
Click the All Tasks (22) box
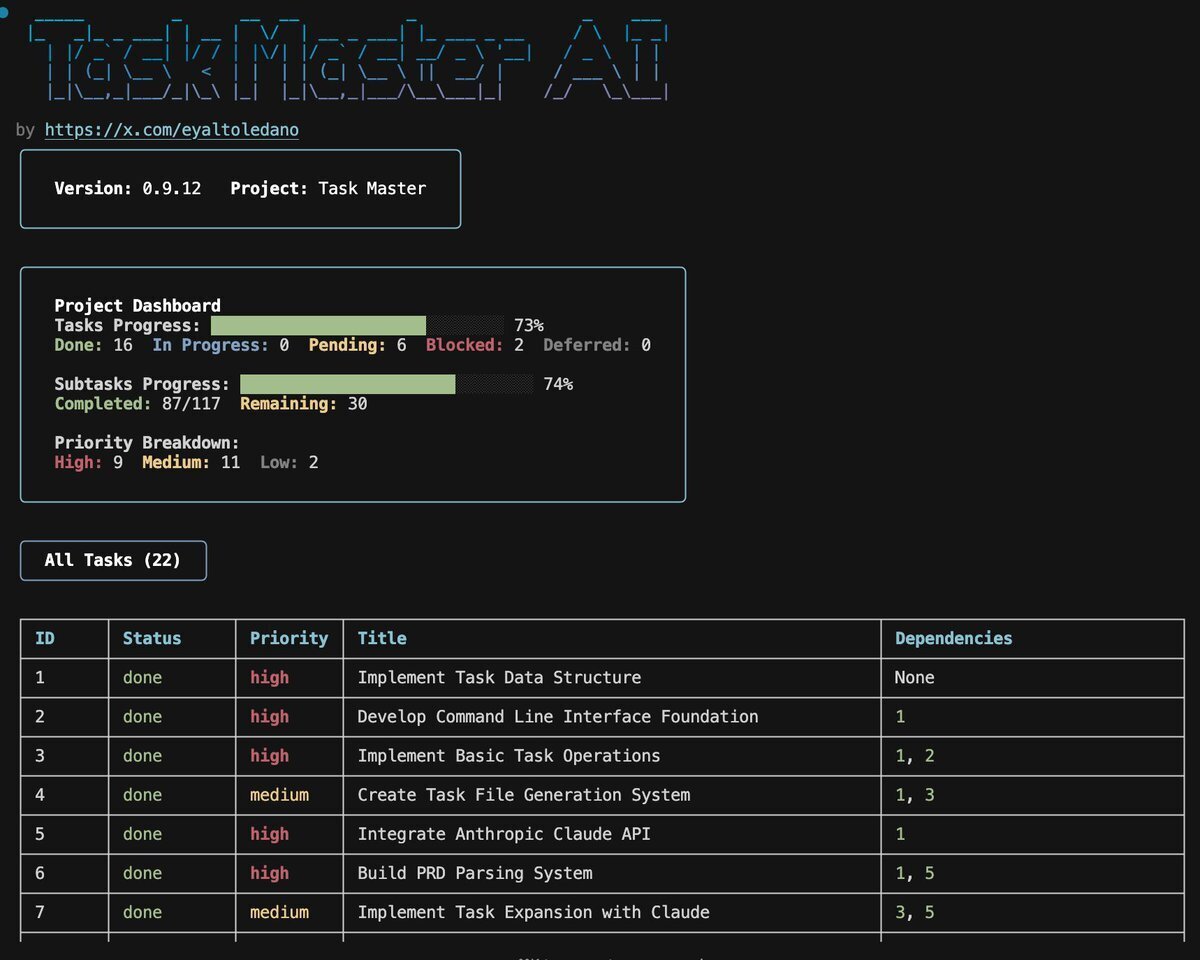point(113,560)
